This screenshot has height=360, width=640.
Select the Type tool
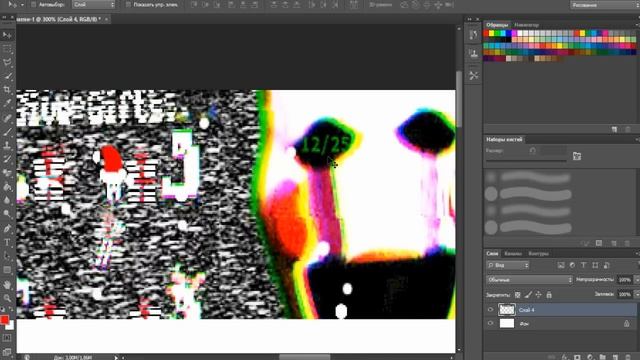[x=7, y=242]
